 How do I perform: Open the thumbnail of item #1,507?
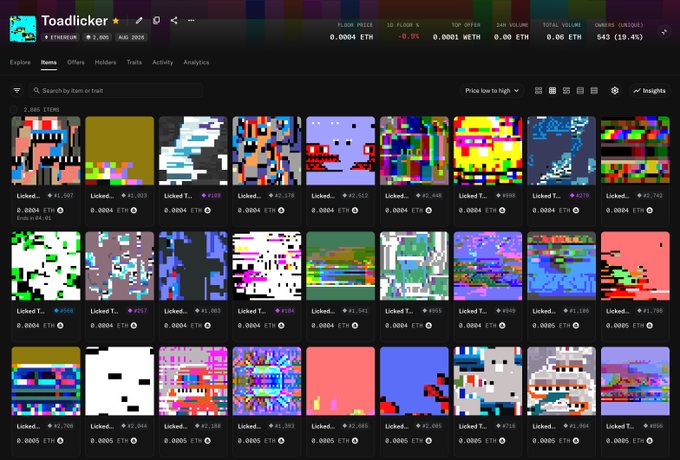(x=46, y=150)
